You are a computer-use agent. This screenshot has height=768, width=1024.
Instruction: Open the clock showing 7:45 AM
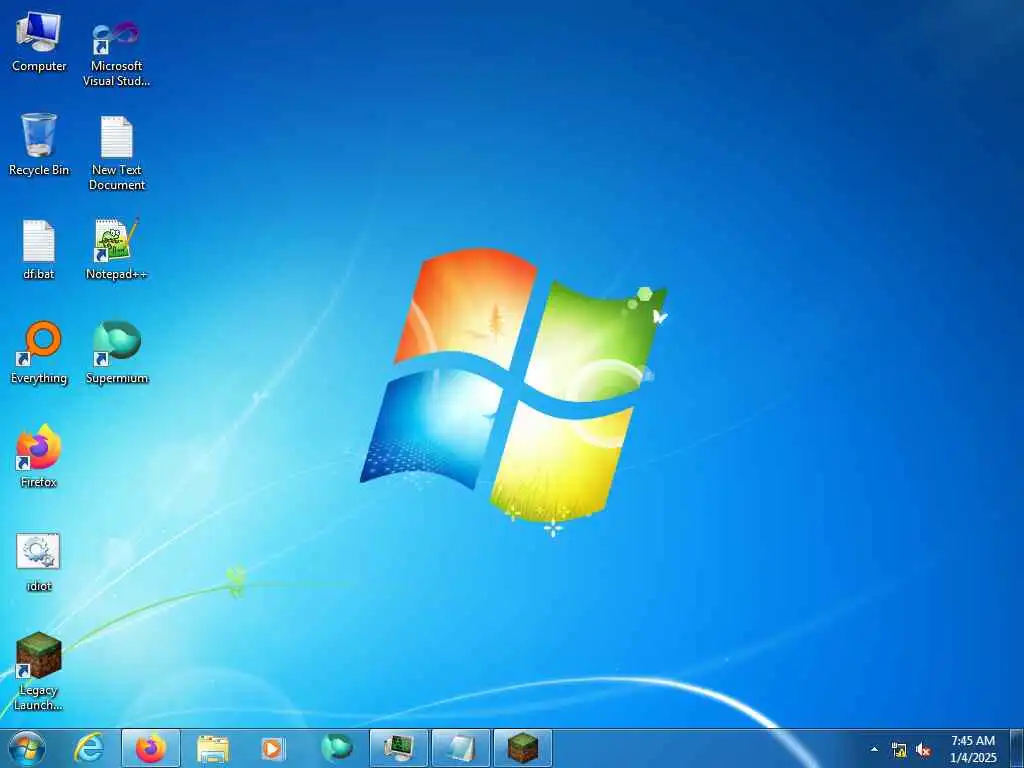tap(973, 749)
